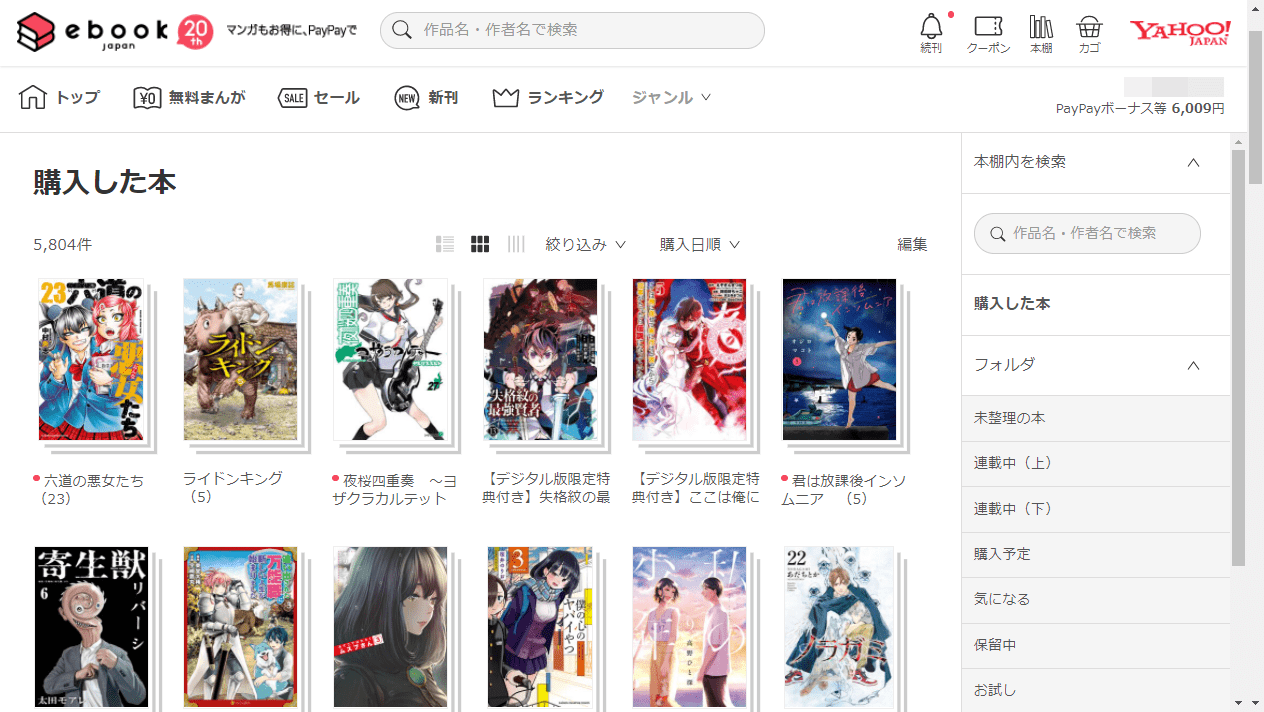The image size is (1264, 712).
Task: Open 寄生獣リバーシ 6 cover
Action: click(x=91, y=627)
